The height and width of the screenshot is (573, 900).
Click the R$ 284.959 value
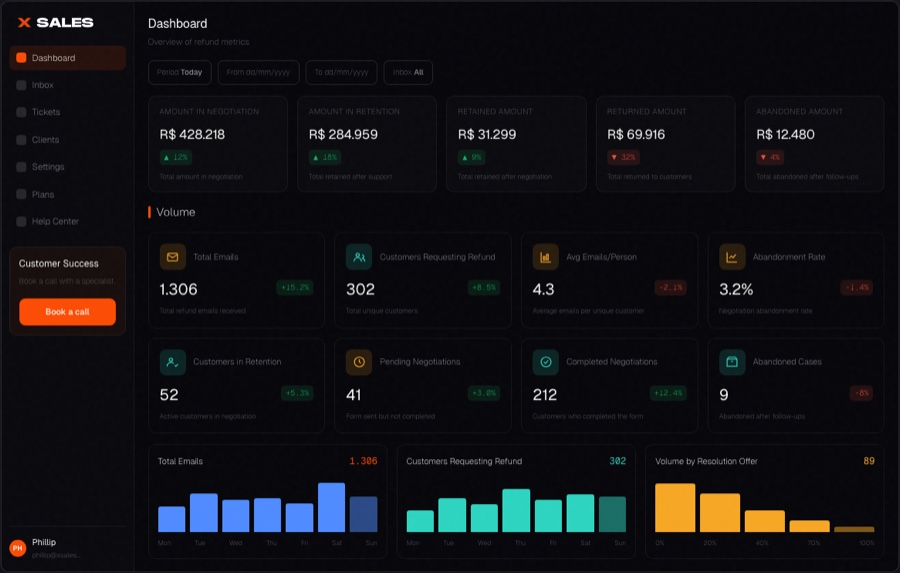pyautogui.click(x=343, y=134)
